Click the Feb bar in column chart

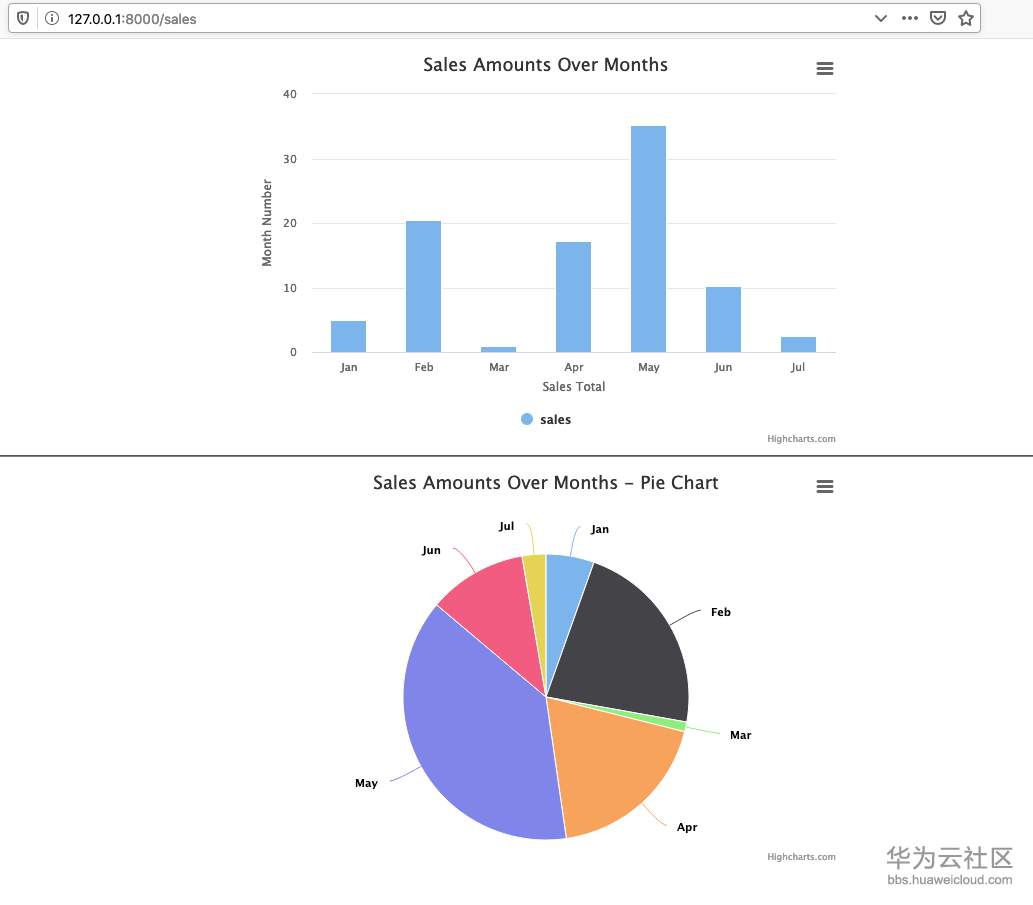tap(424, 287)
